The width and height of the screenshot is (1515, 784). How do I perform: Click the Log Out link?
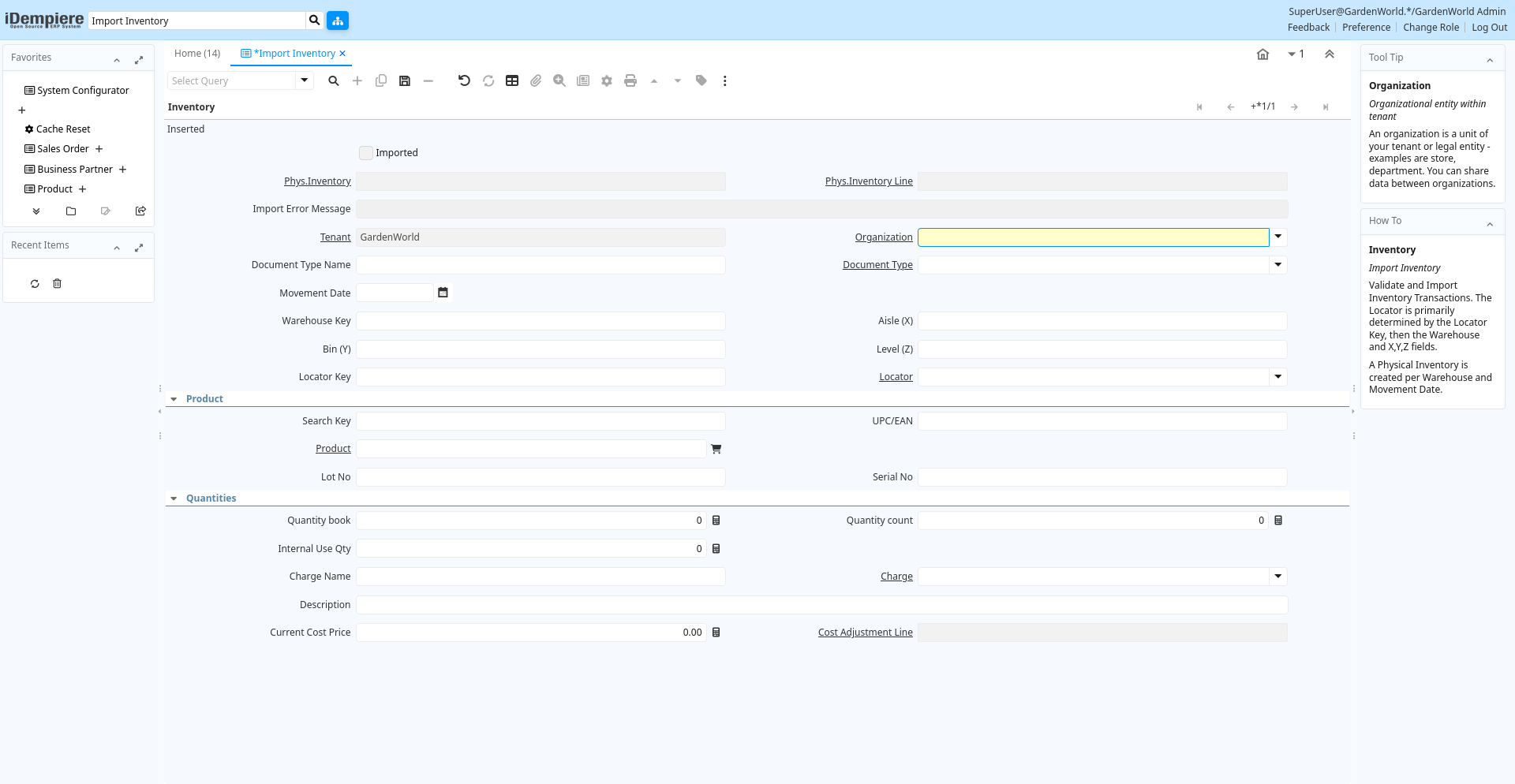[x=1489, y=28]
